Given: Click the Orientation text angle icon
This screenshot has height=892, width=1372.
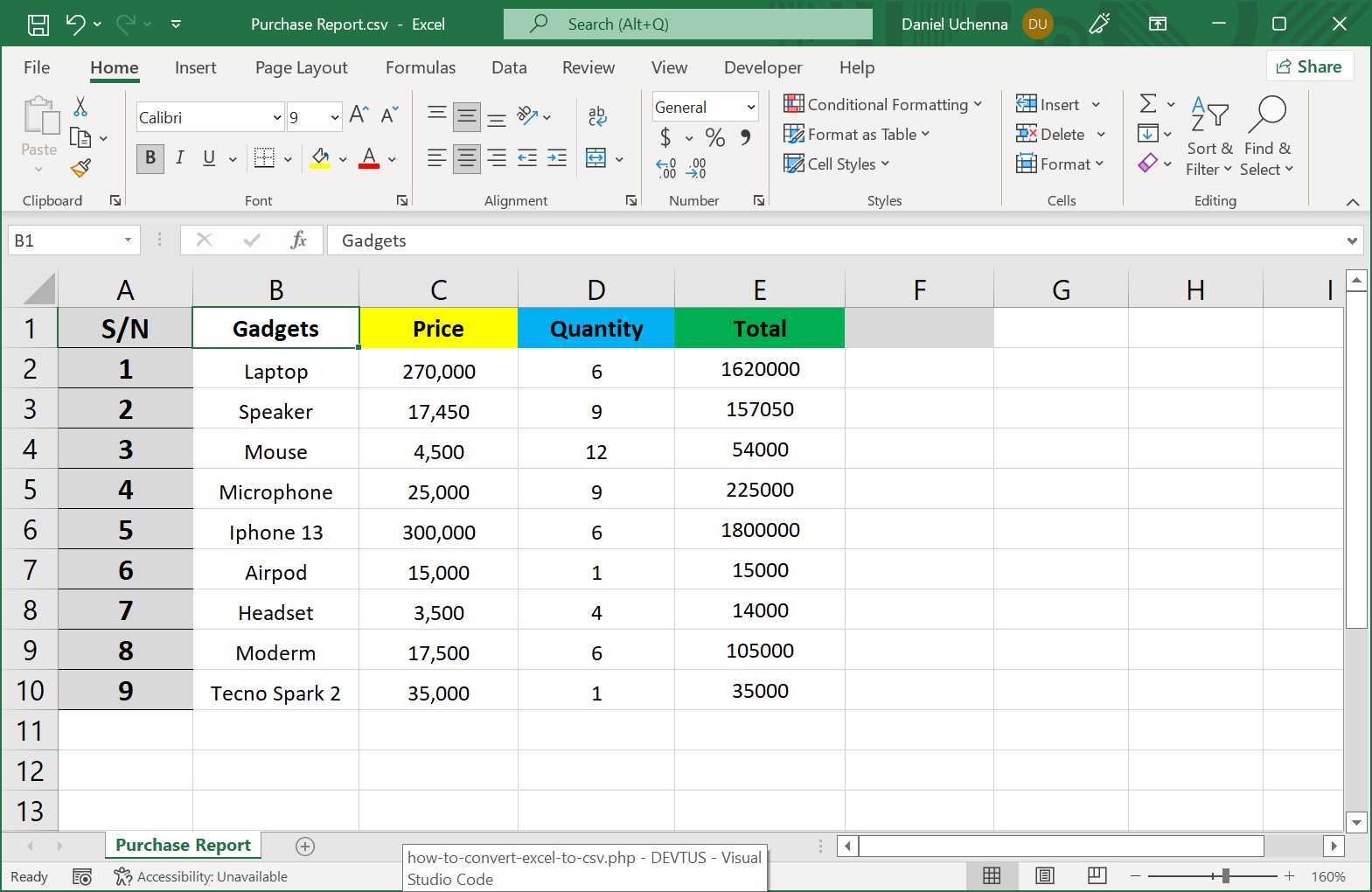Looking at the screenshot, I should click(527, 115).
